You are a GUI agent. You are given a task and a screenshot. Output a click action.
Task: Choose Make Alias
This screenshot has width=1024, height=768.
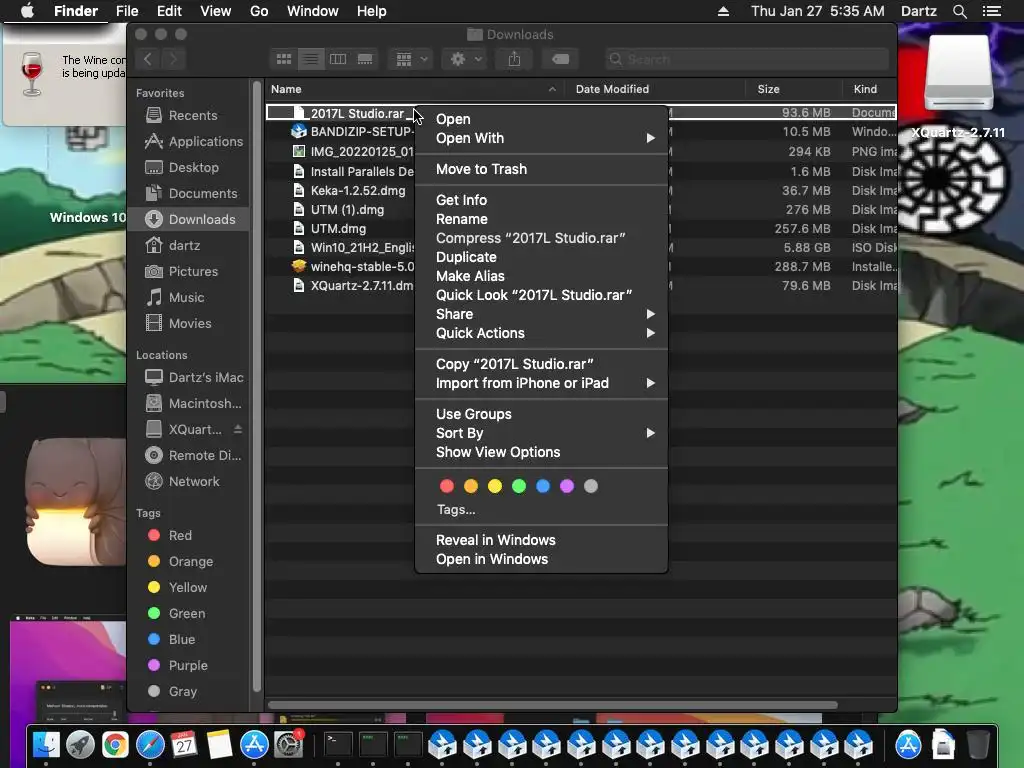pos(541,276)
